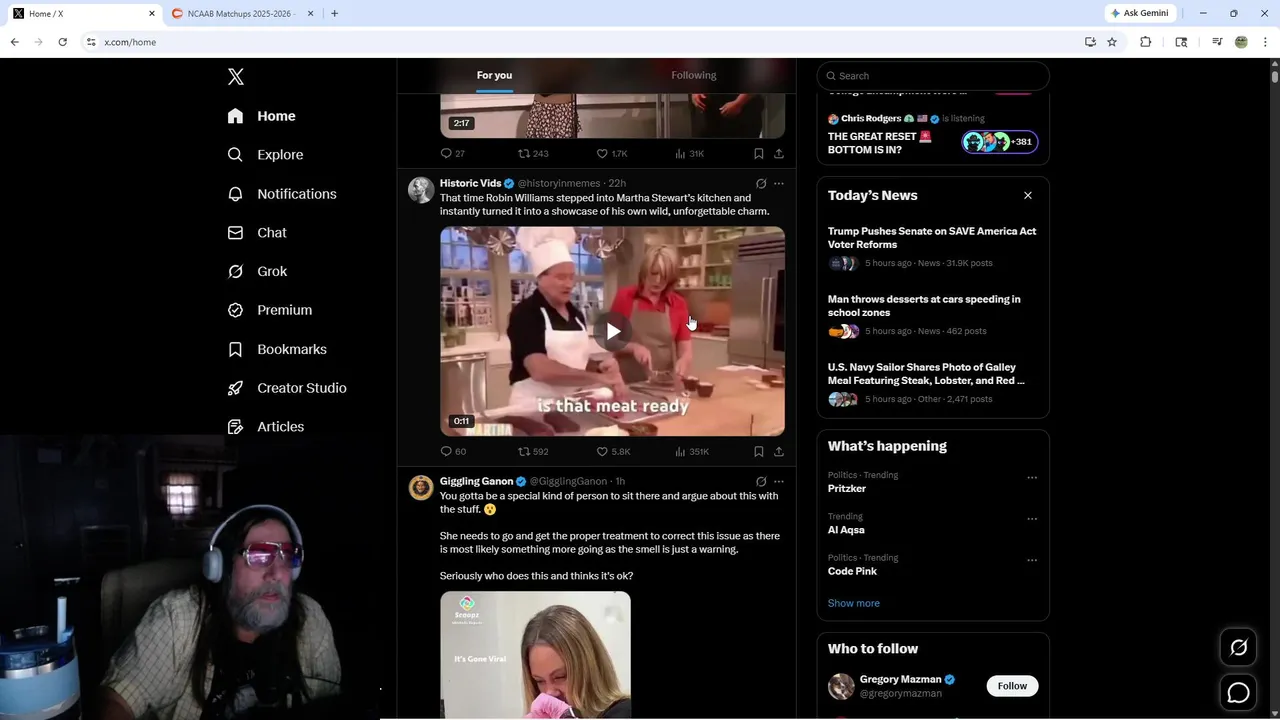Screen dimensions: 1280x720
Task: Open the Explore page
Action: click(265, 155)
